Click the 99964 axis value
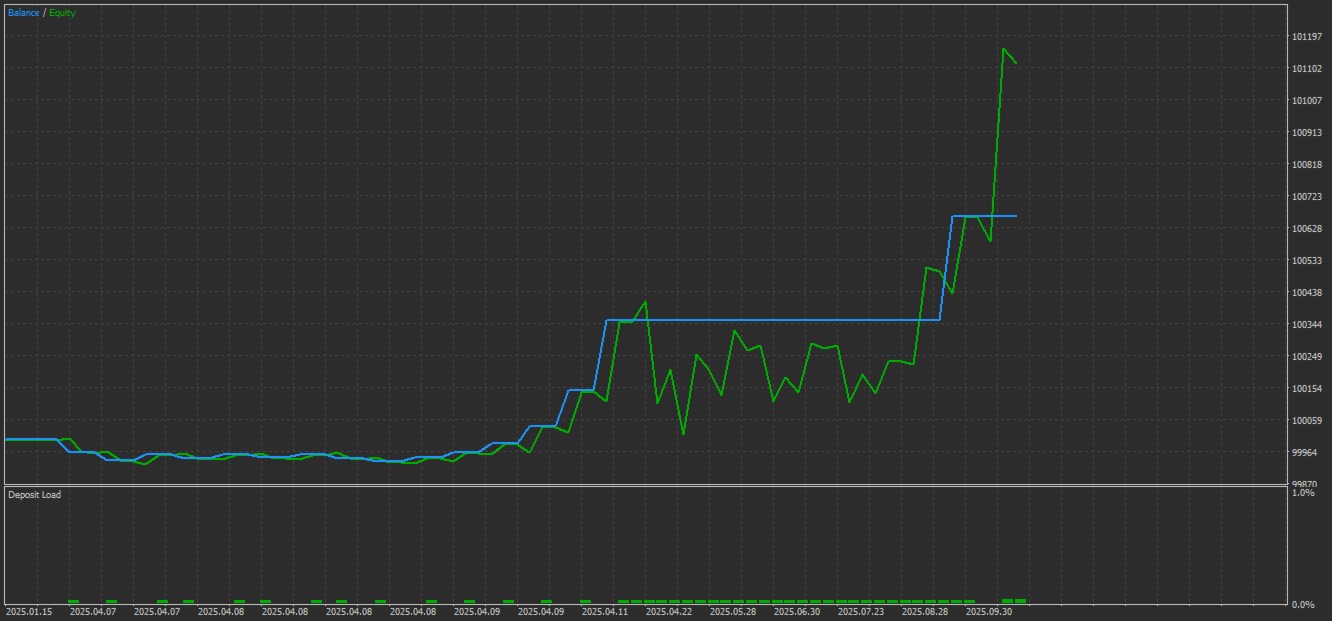The height and width of the screenshot is (621, 1332). pyautogui.click(x=1305, y=453)
